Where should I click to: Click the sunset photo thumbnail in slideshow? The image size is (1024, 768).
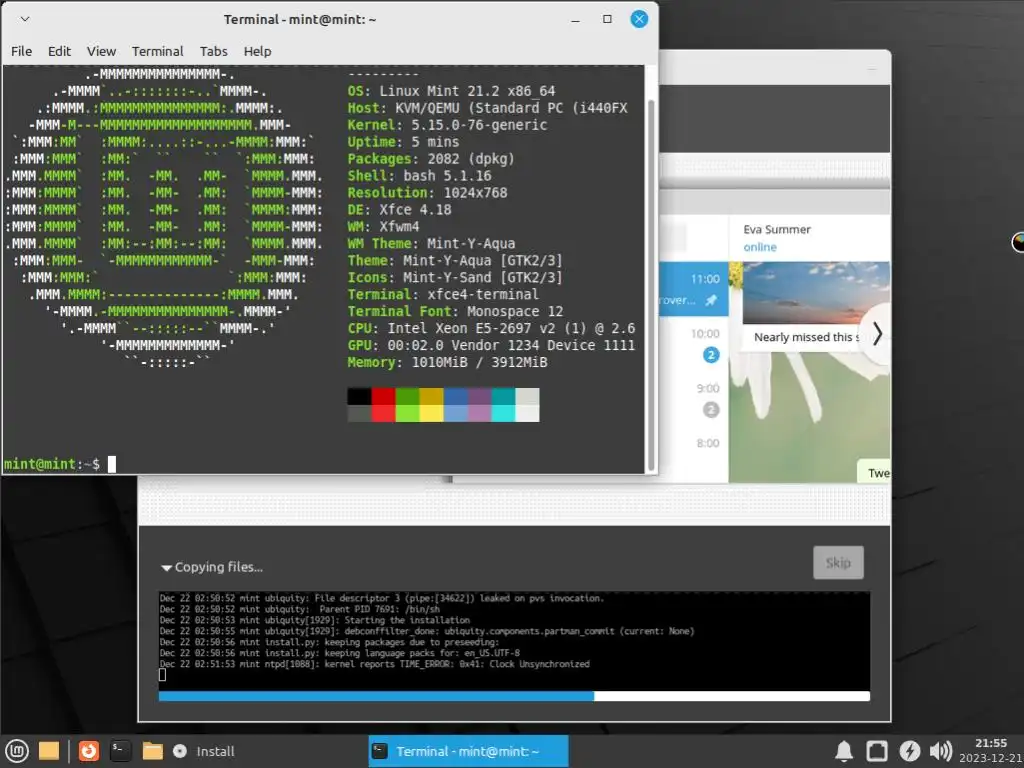[816, 293]
